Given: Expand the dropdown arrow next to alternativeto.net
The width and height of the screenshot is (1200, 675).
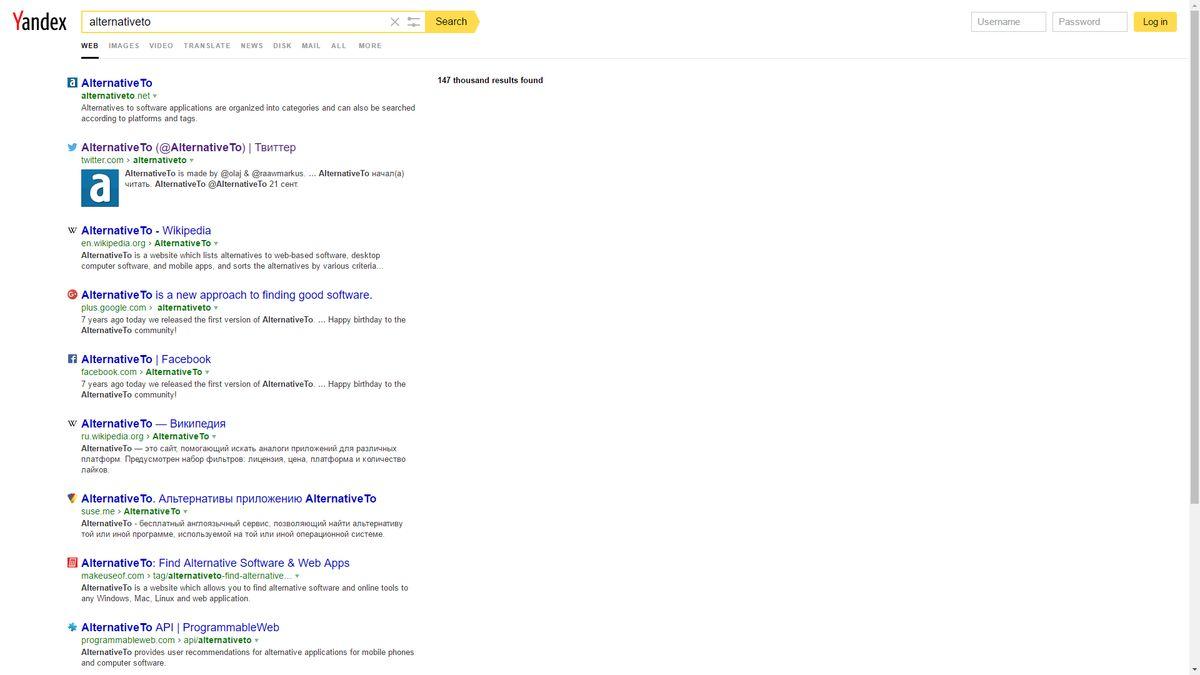Looking at the screenshot, I should pyautogui.click(x=155, y=96).
